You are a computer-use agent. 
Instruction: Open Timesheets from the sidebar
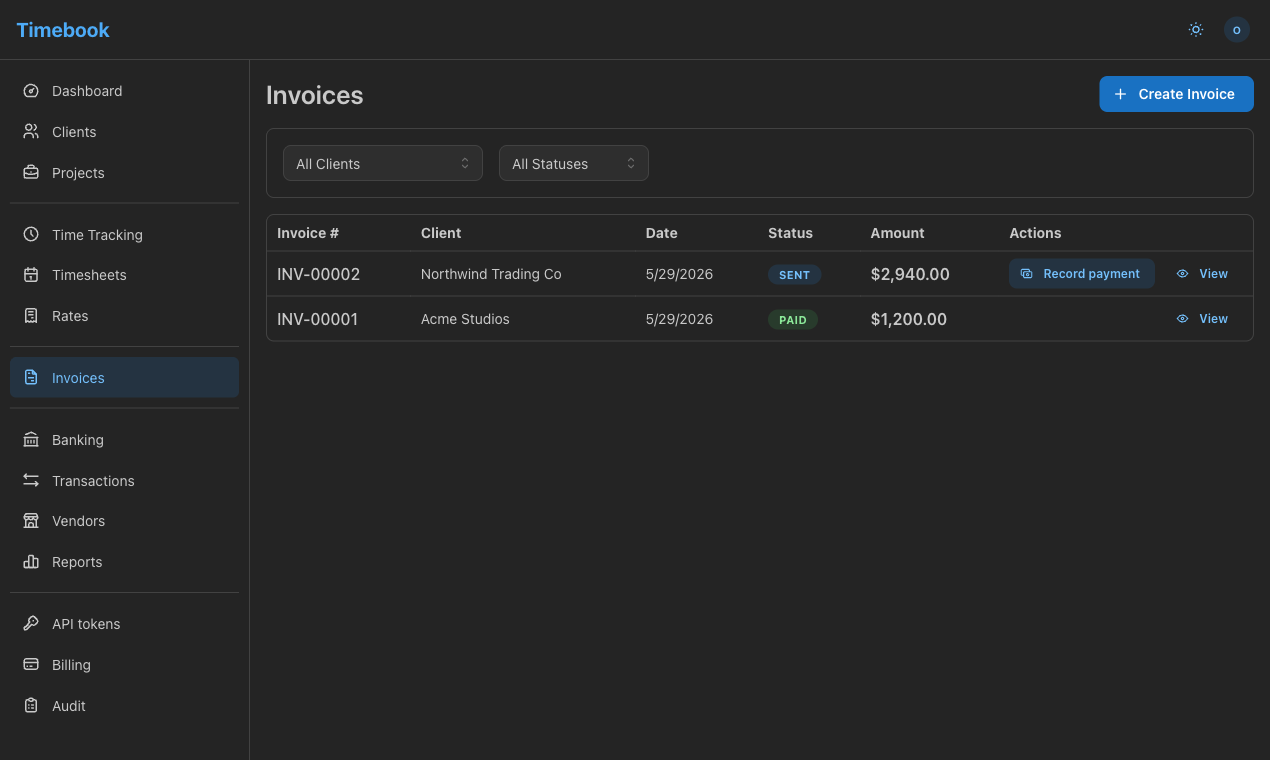(124, 275)
